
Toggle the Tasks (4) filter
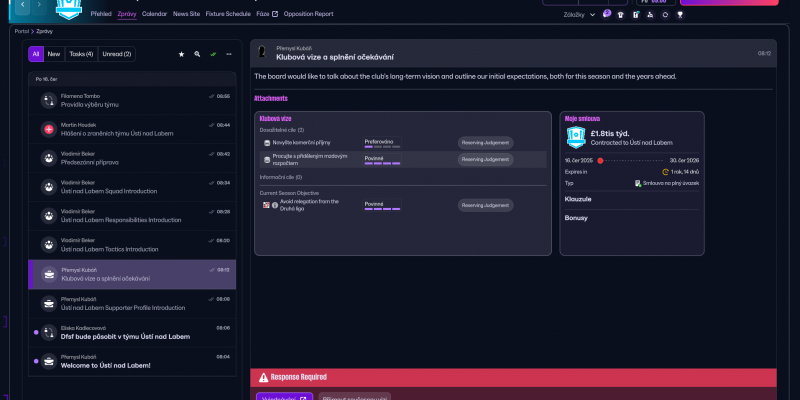80,53
